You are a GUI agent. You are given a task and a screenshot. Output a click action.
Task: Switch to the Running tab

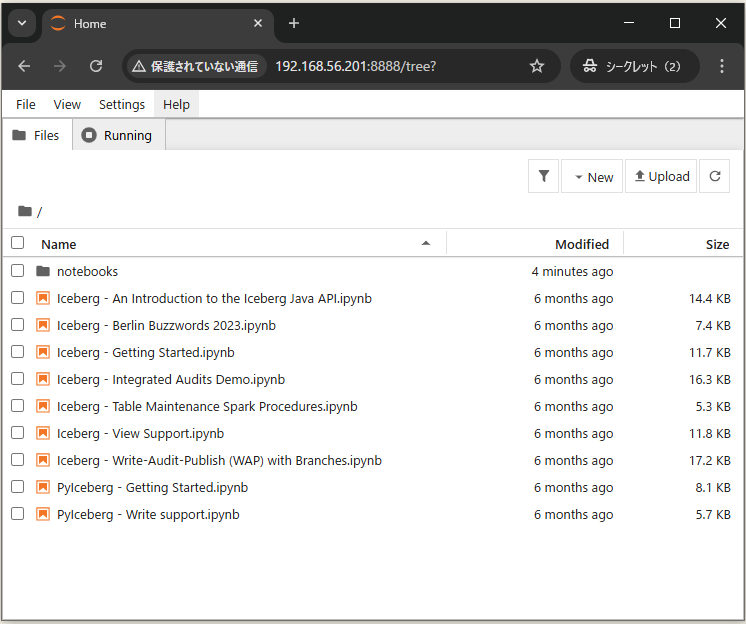pos(118,135)
